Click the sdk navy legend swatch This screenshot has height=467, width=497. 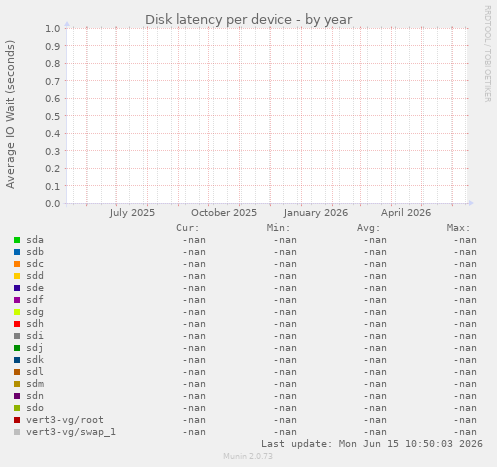point(17,360)
